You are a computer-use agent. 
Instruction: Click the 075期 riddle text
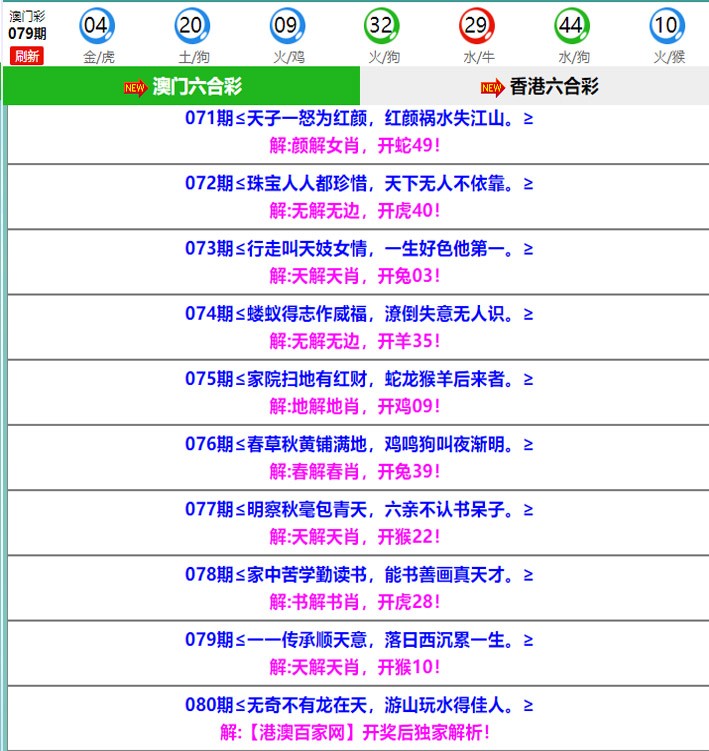[x=358, y=380]
